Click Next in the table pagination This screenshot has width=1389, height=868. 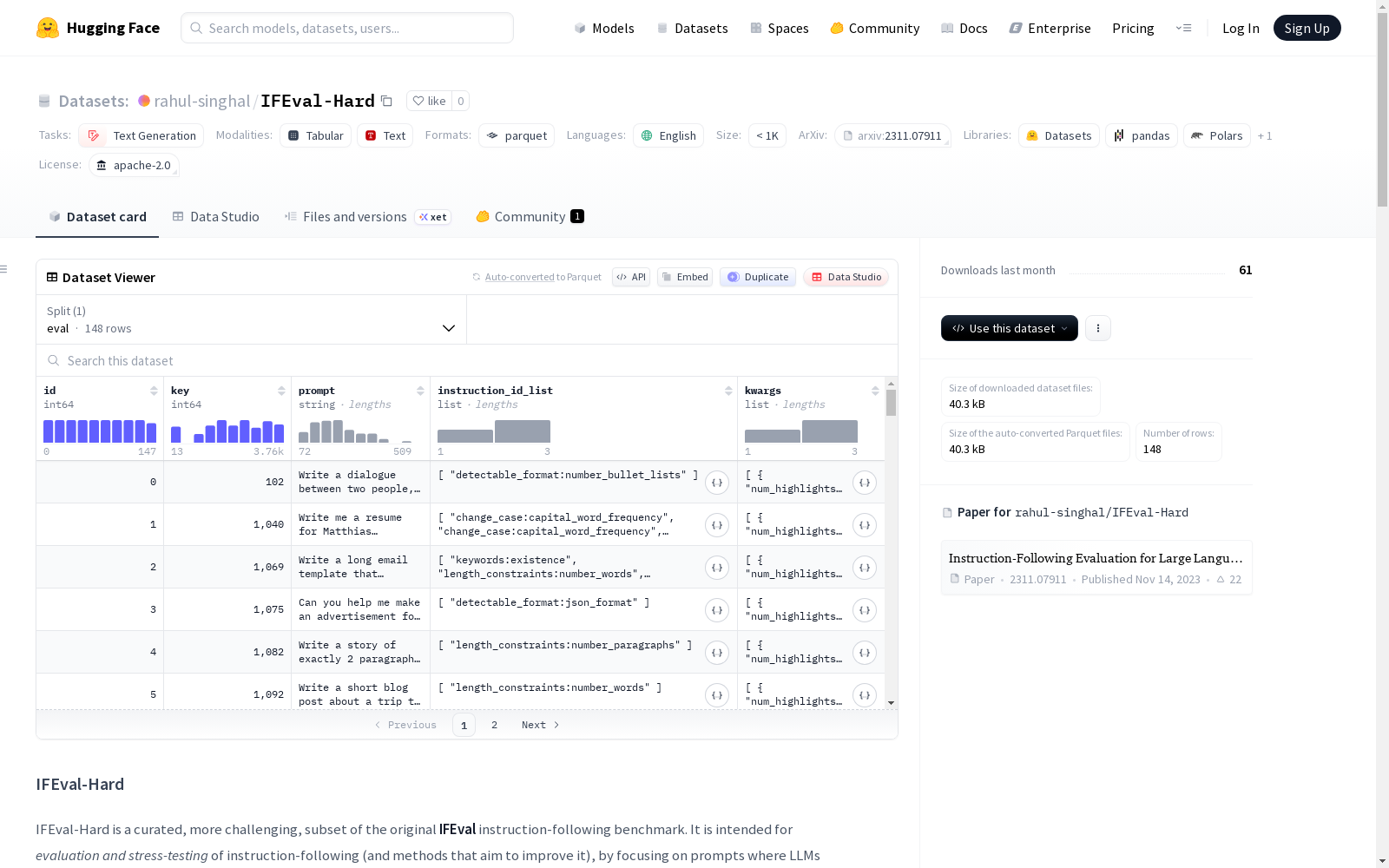[x=541, y=725]
